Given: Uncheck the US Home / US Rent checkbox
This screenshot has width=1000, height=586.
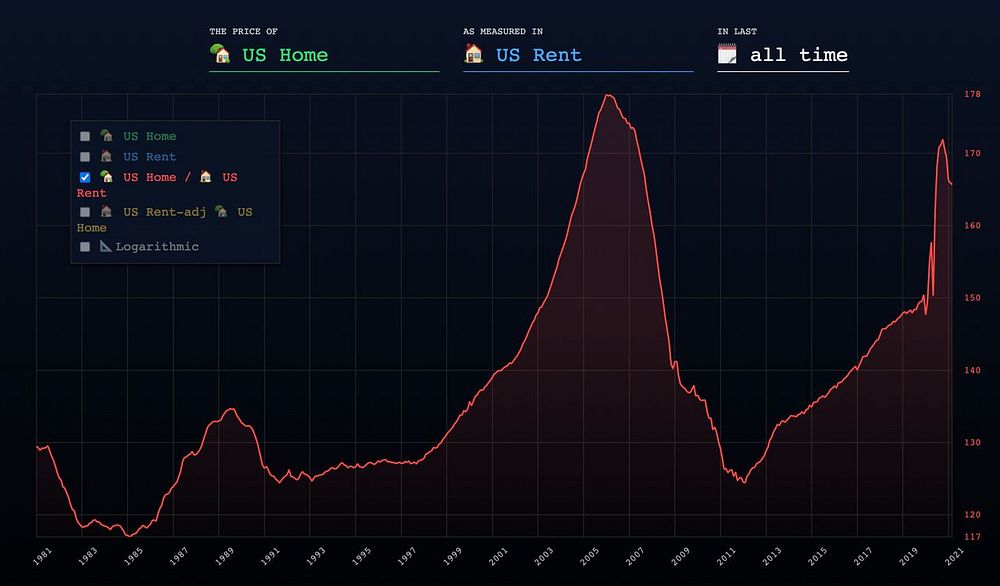Looking at the screenshot, I should (x=85, y=177).
